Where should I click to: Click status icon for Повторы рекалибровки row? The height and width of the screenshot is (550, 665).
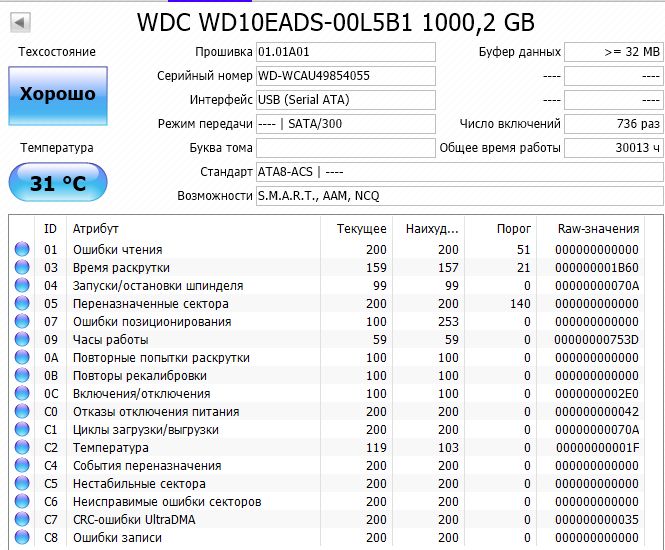[22, 375]
